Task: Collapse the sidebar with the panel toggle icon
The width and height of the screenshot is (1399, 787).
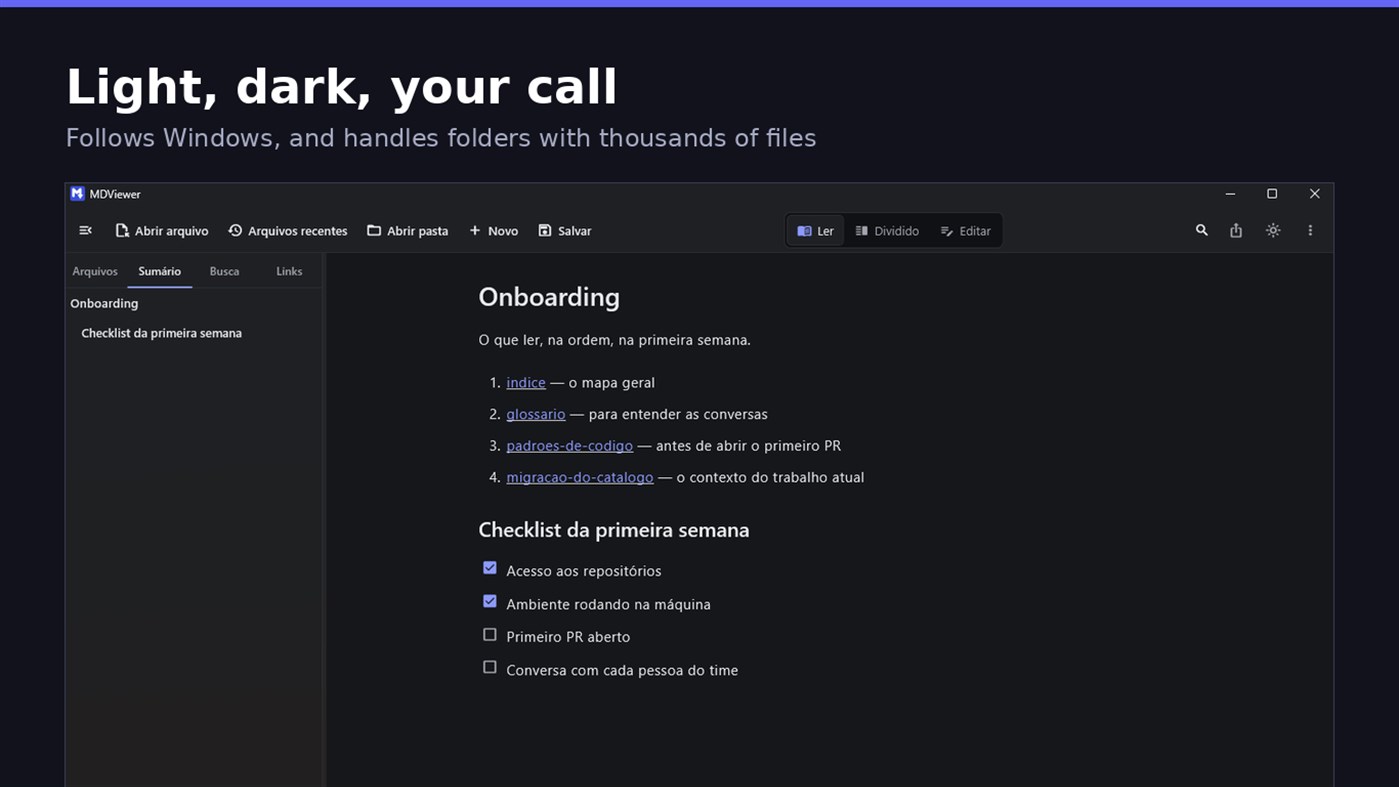Action: coord(86,231)
